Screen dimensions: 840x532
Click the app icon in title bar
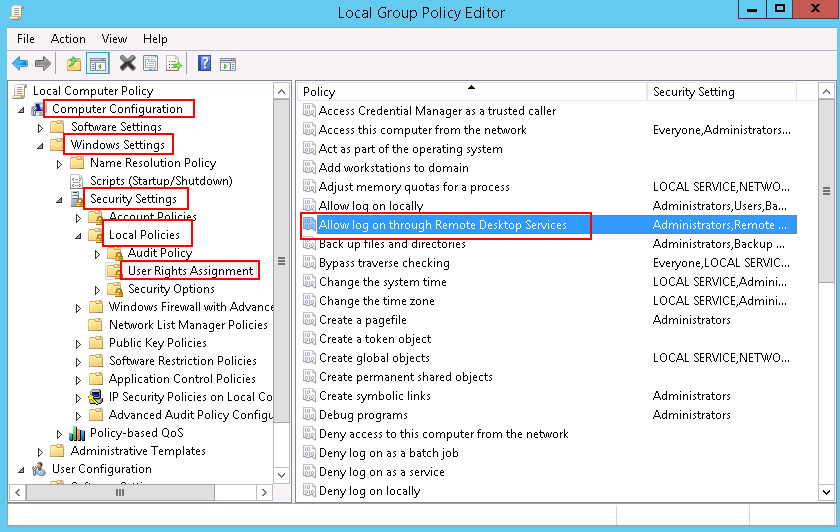tap(17, 12)
